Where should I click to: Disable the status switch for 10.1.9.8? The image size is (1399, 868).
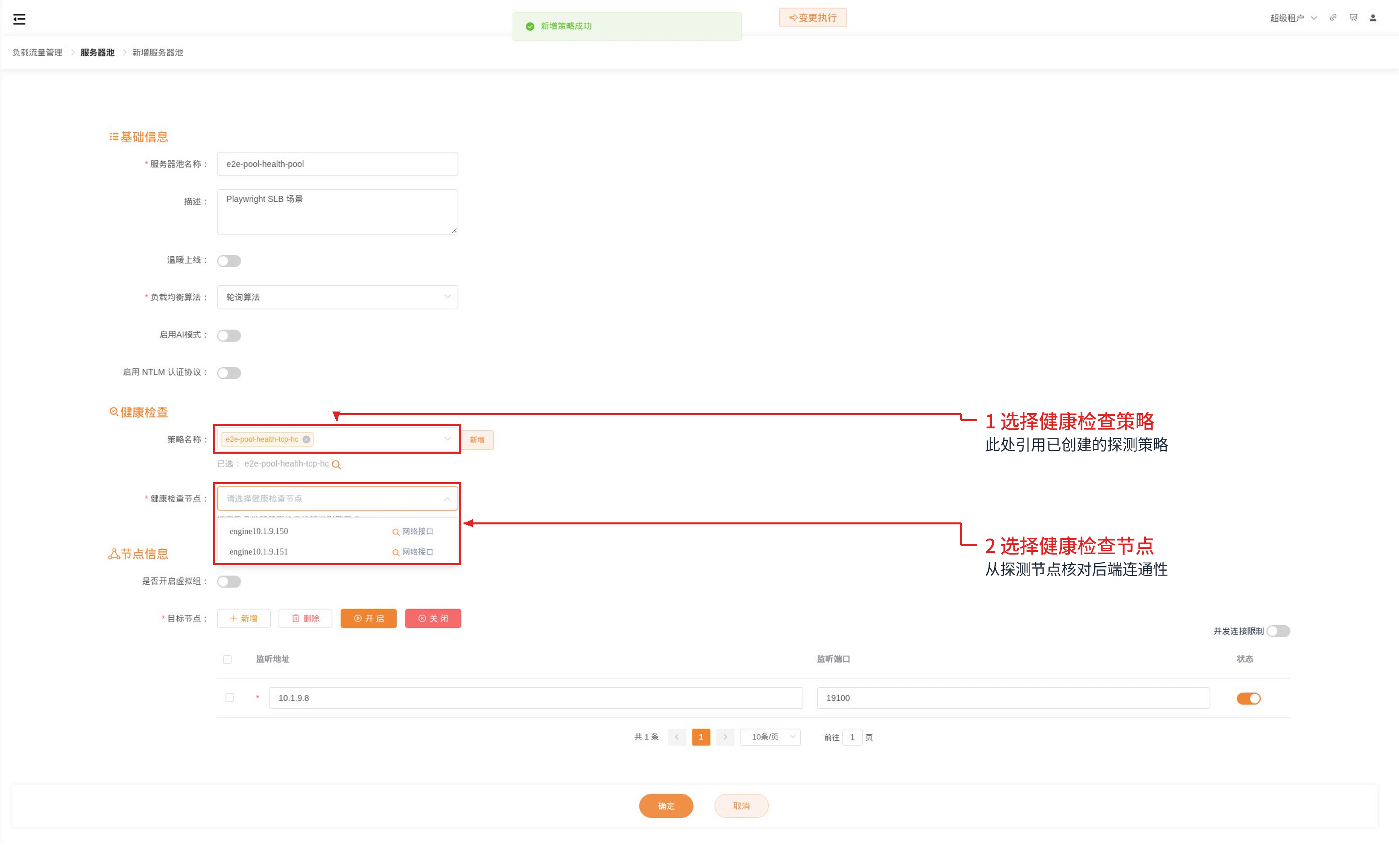coord(1248,698)
